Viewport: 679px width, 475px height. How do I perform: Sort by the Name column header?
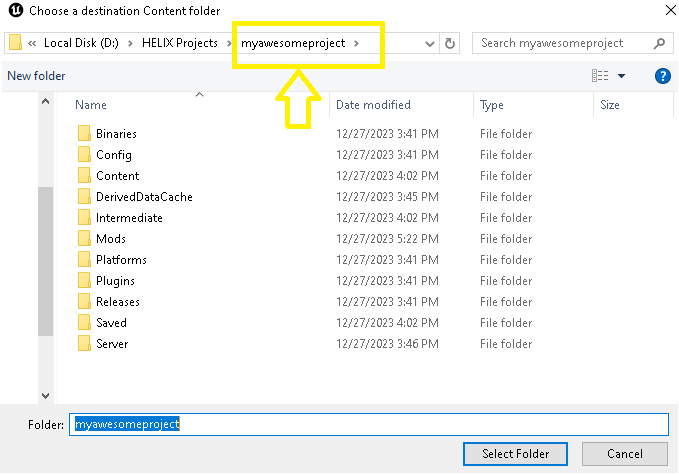tap(91, 105)
